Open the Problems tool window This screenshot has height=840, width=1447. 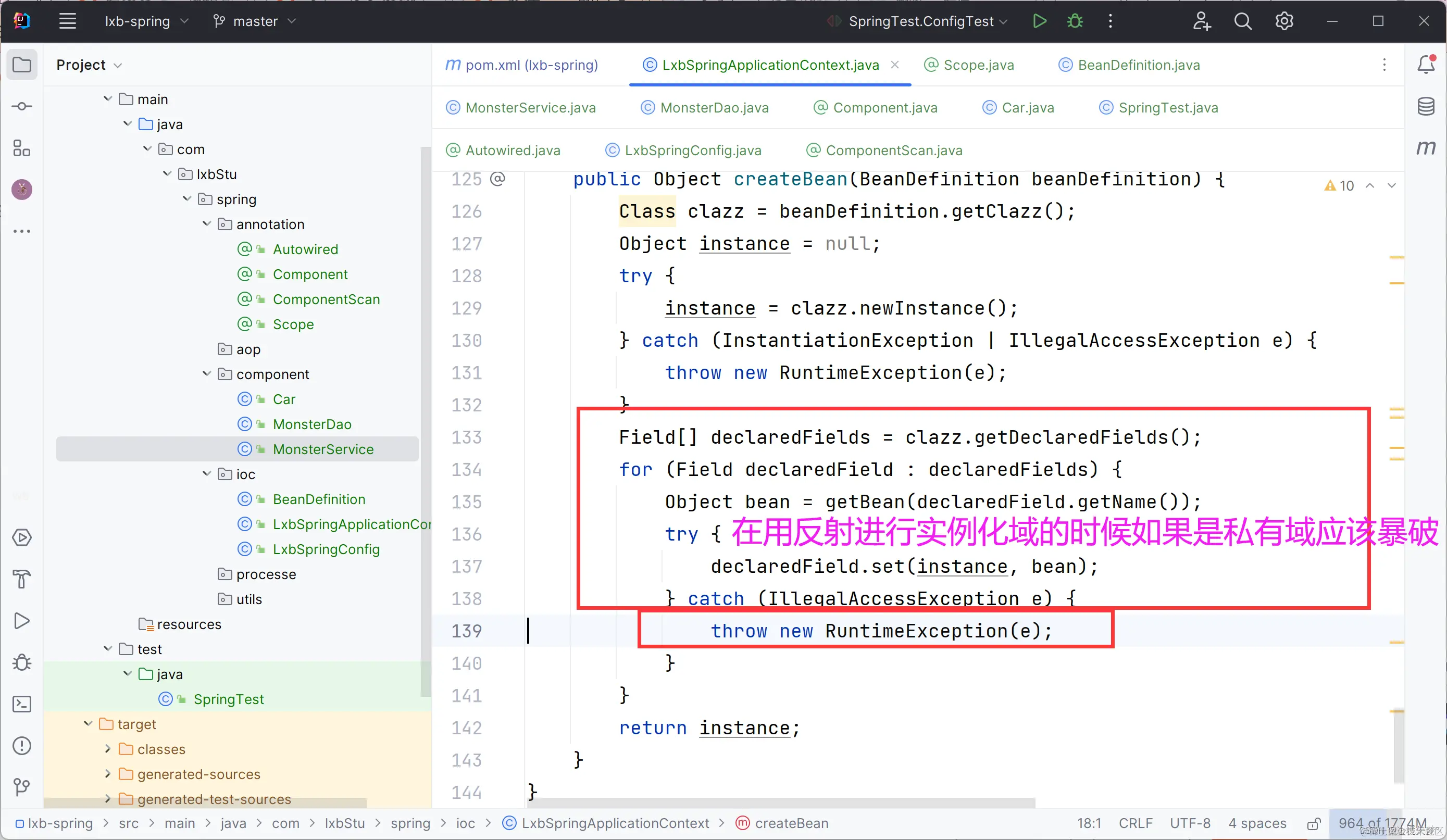click(x=22, y=746)
